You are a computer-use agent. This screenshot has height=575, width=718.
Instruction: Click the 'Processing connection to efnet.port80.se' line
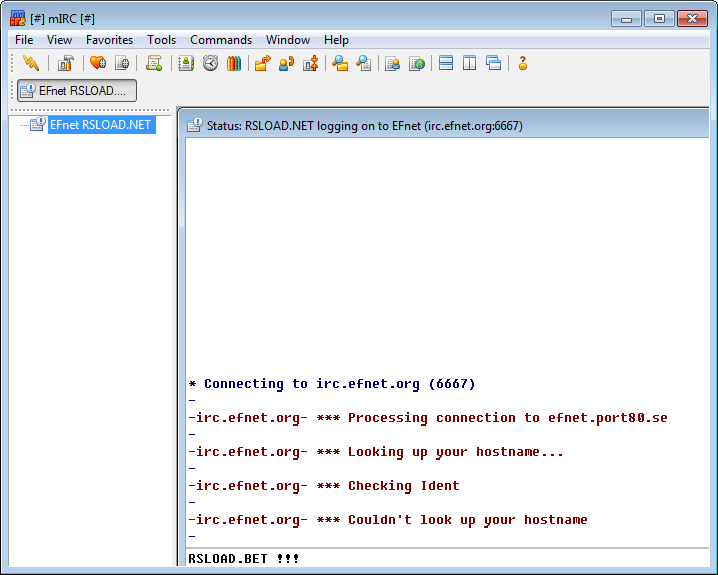(428, 418)
